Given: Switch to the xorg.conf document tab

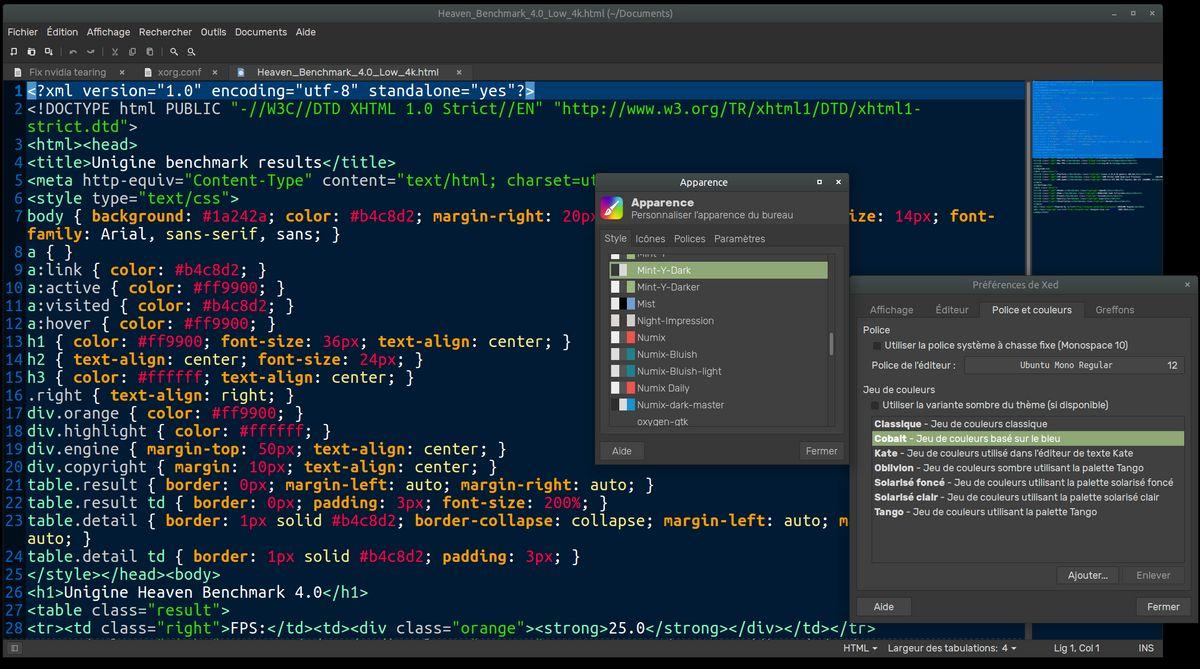Looking at the screenshot, I should click(180, 72).
